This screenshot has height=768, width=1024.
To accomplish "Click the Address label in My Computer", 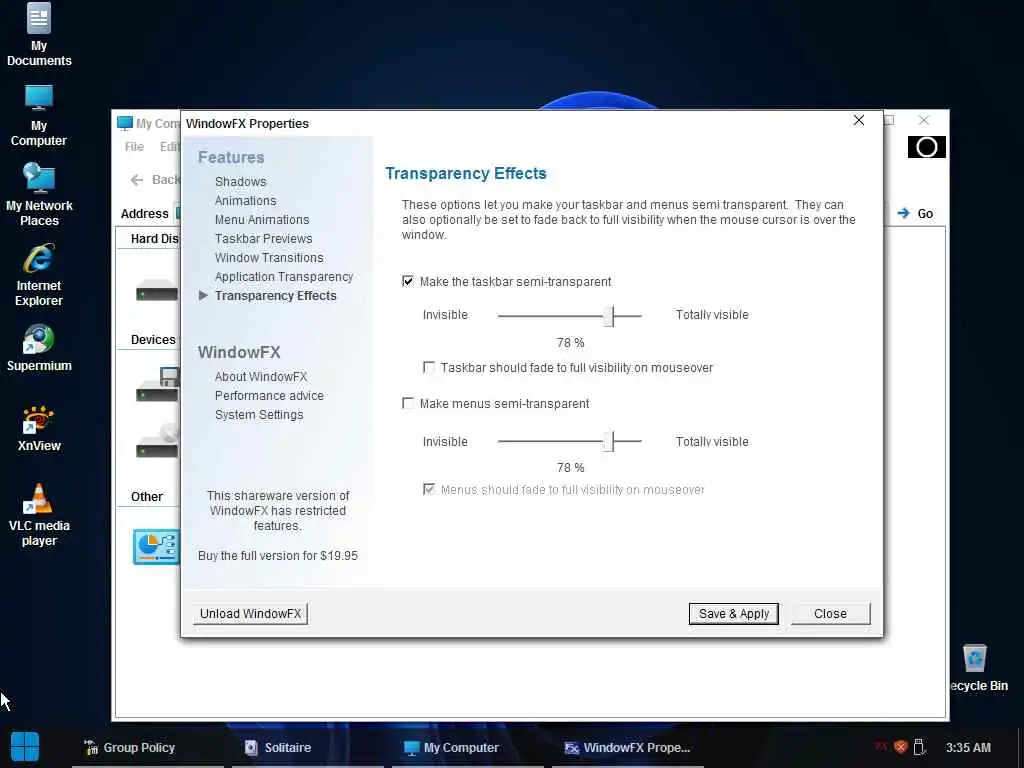I will pos(144,214).
